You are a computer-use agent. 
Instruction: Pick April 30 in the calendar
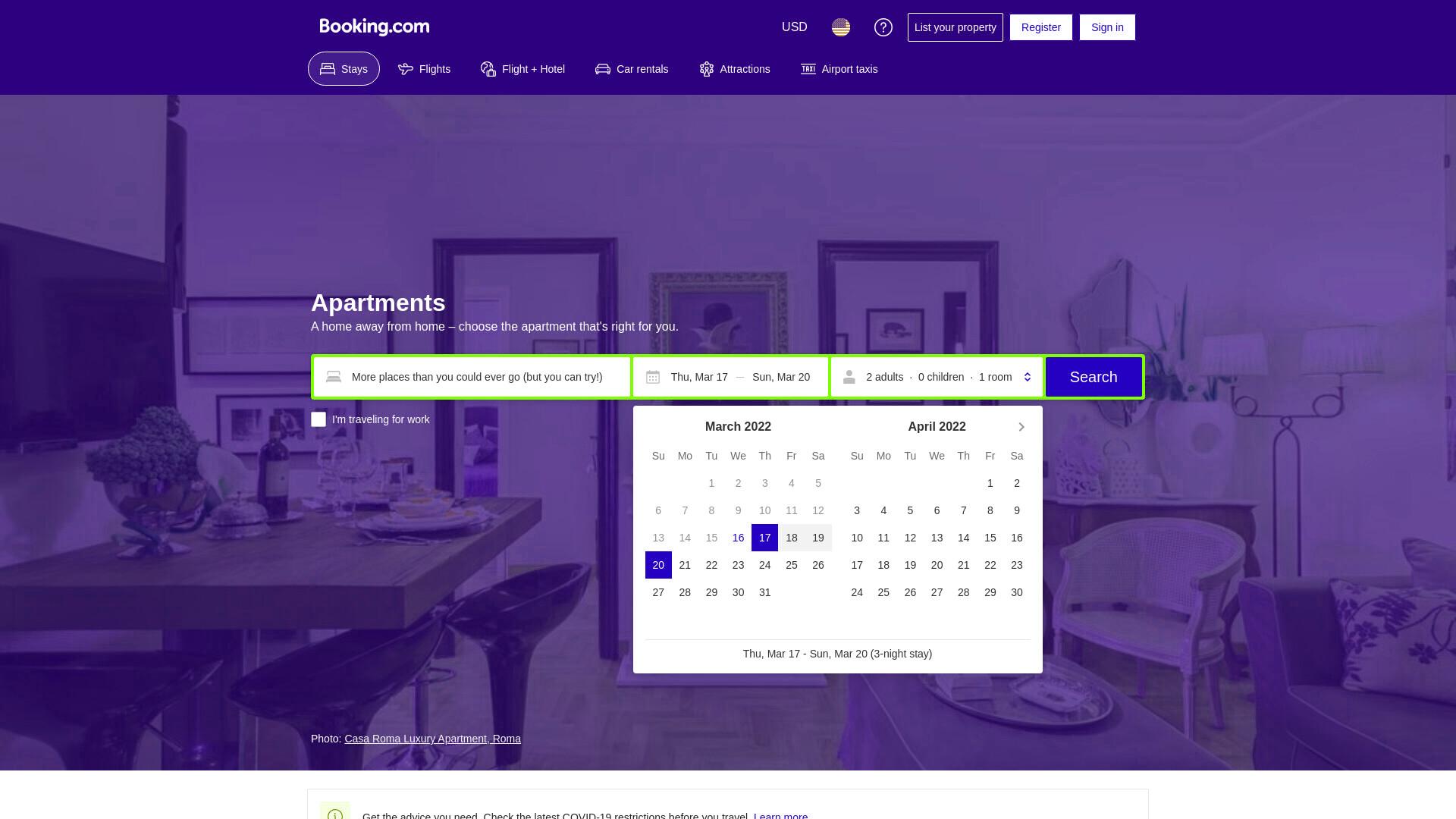pos(1017,592)
